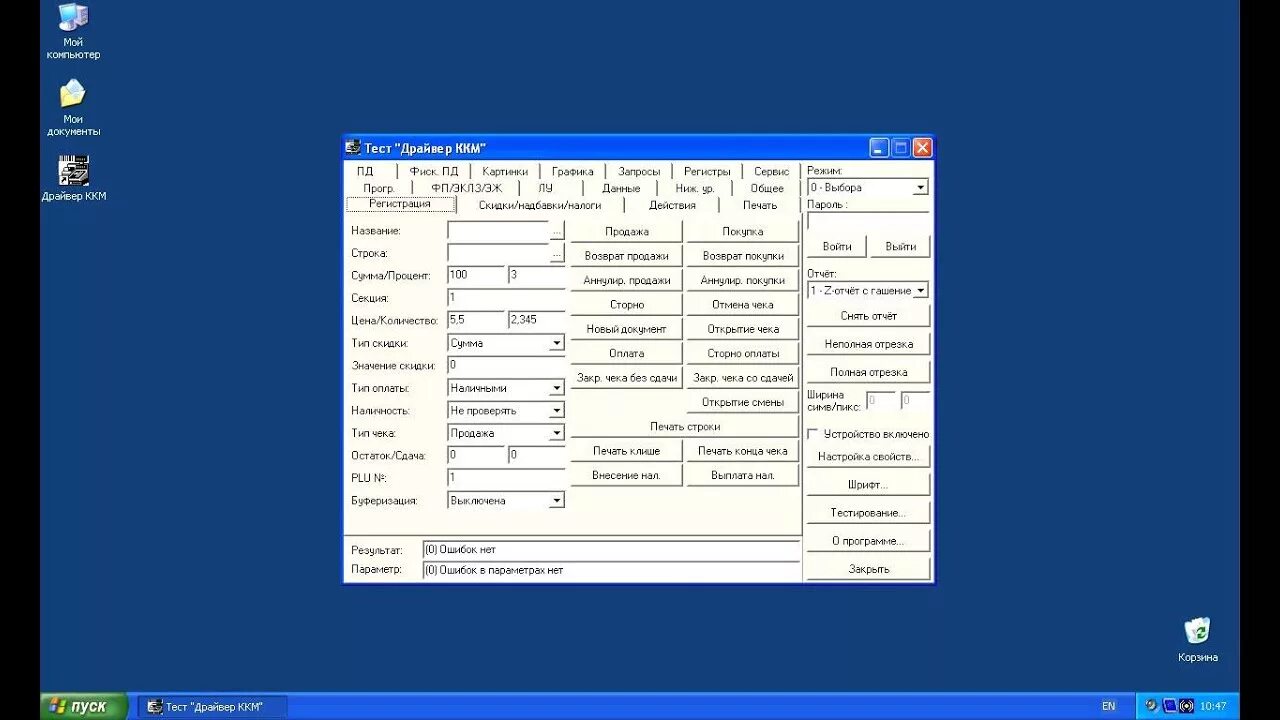Expand the Режим dropdown

[x=920, y=187]
